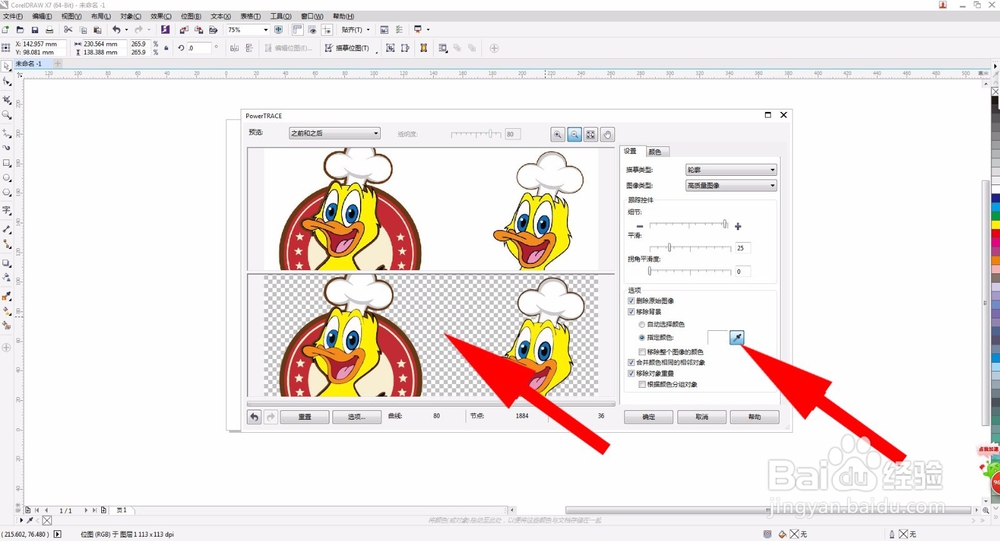Click the plus icon beside the detail slider

[738, 226]
